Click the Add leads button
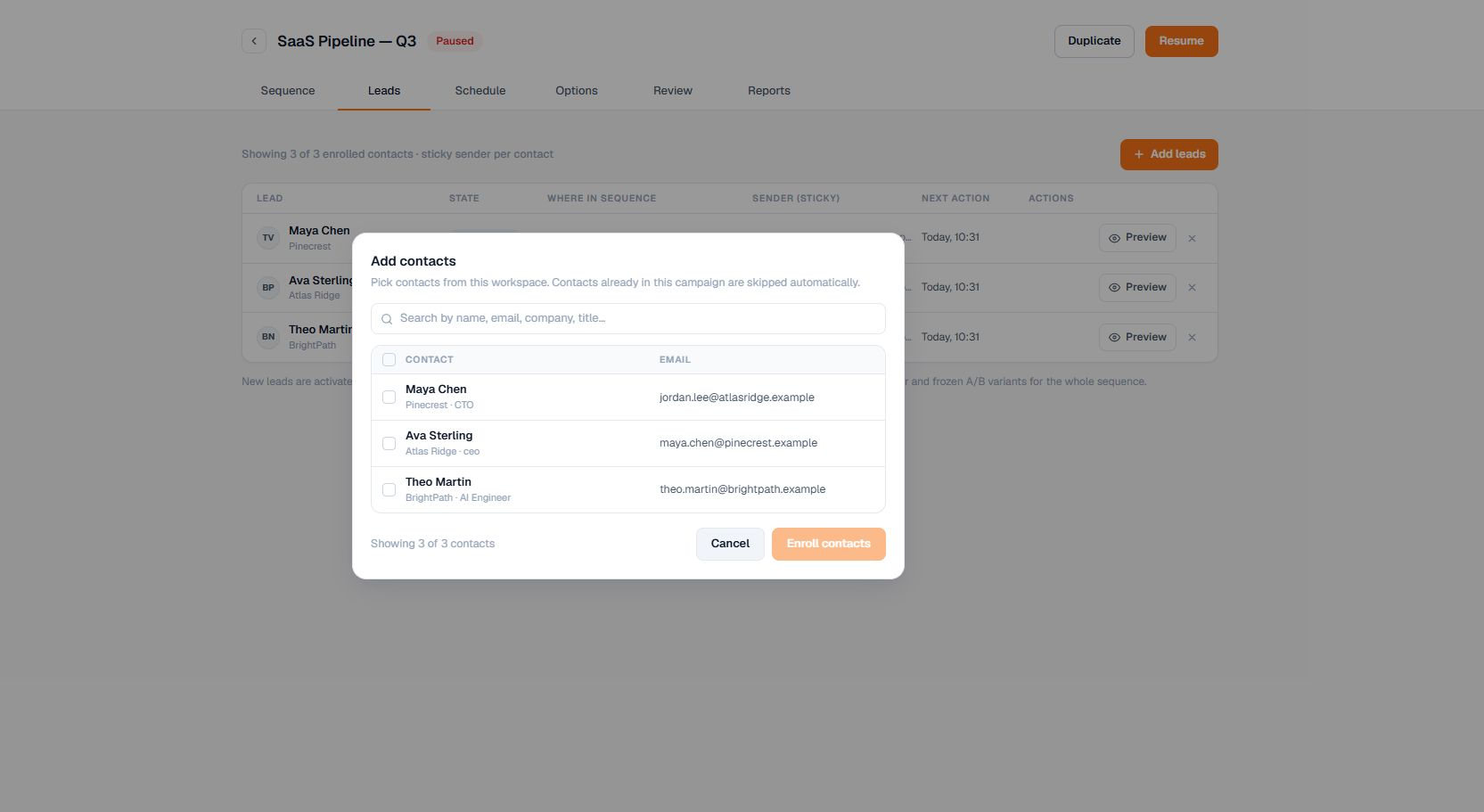 (1169, 154)
